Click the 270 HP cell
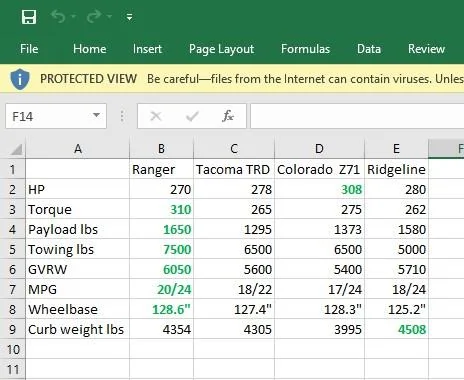 point(161,189)
